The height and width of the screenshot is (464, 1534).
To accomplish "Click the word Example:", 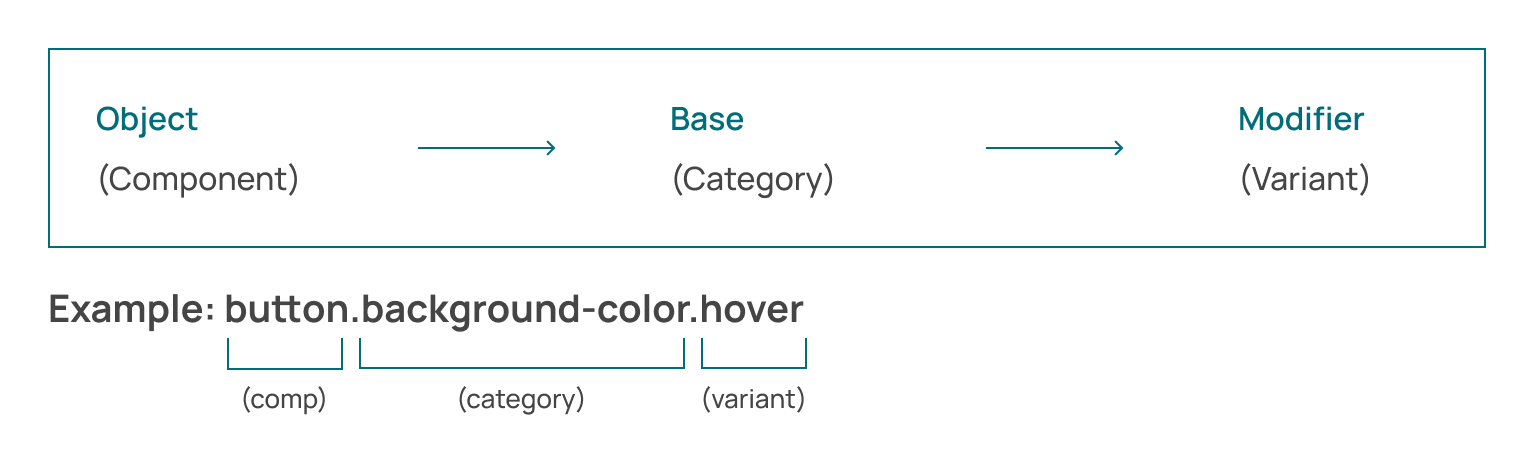I will point(132,310).
